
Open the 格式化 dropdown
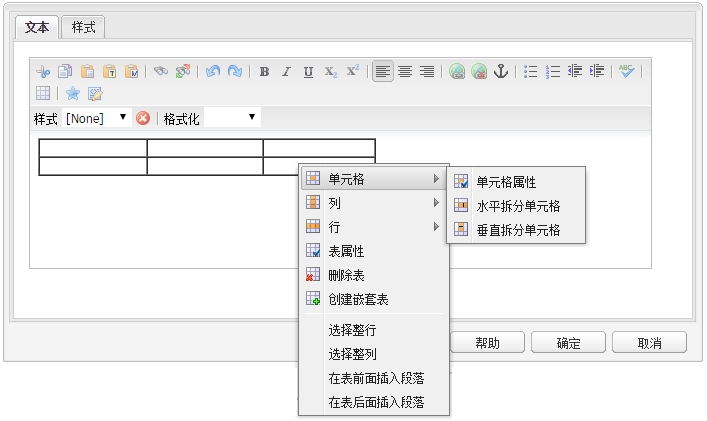pos(232,118)
